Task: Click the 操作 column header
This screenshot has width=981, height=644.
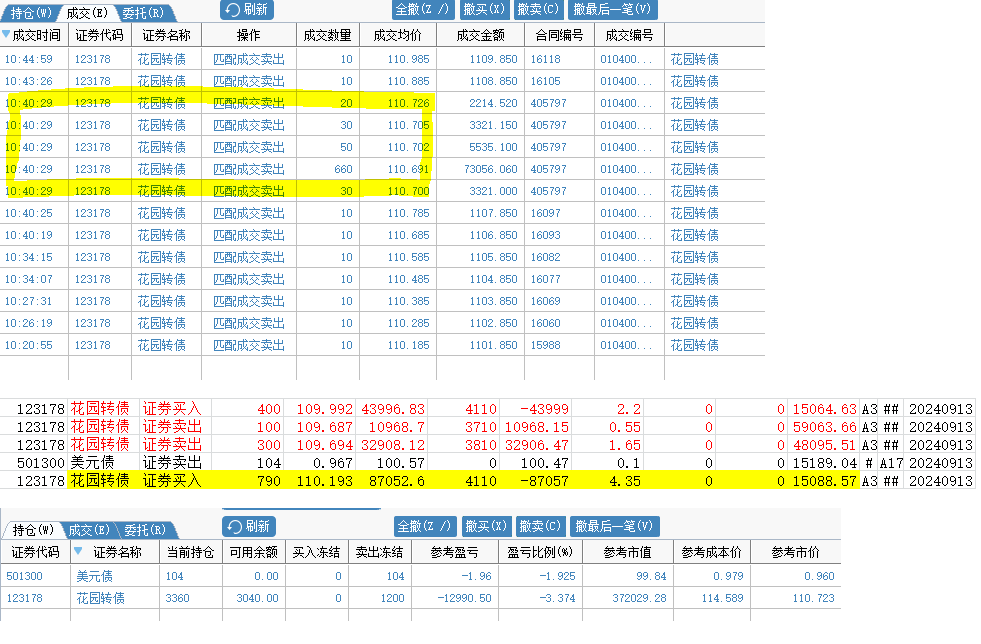Action: 248,35
